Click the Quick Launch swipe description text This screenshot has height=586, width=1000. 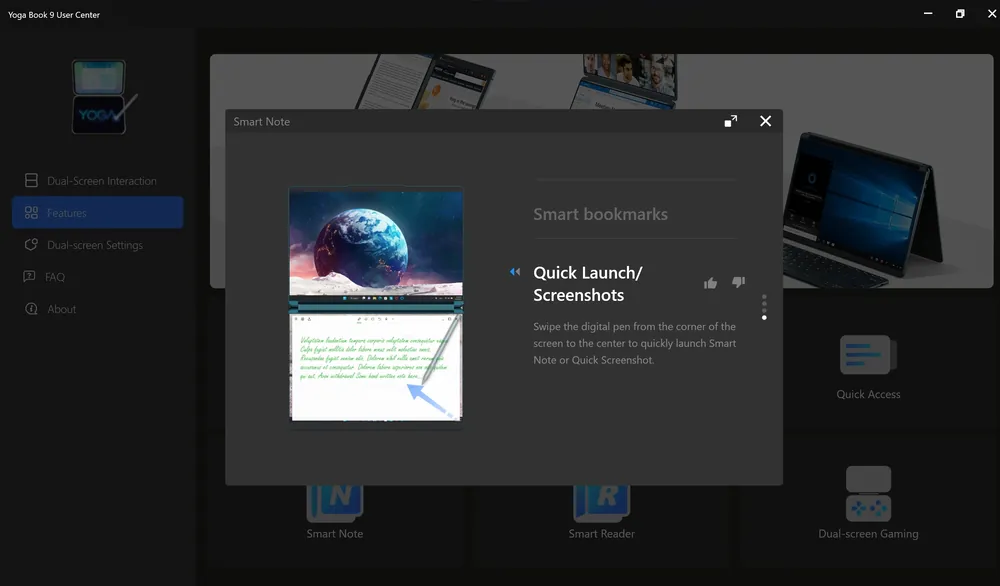[x=635, y=343]
